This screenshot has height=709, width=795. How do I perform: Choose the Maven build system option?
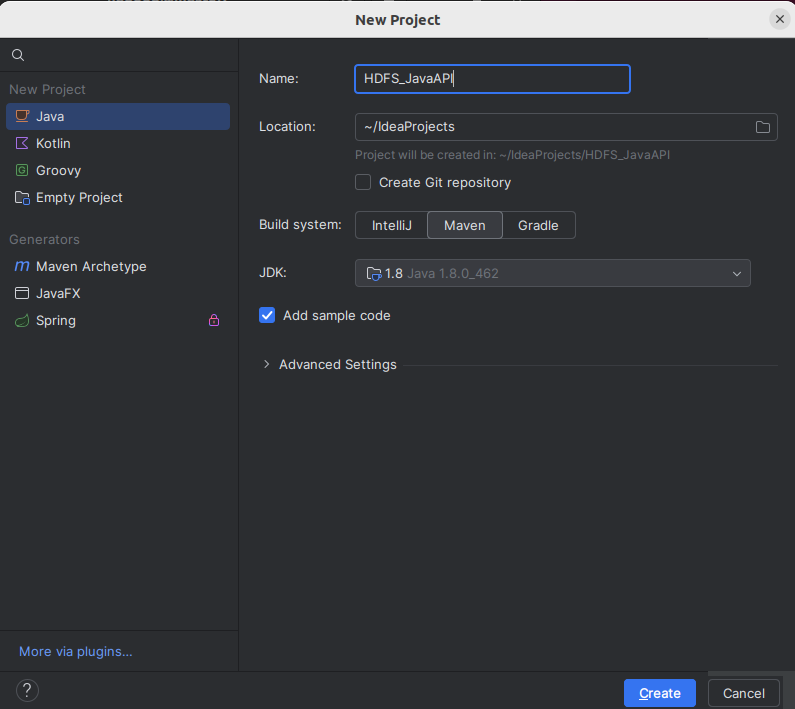(x=464, y=225)
